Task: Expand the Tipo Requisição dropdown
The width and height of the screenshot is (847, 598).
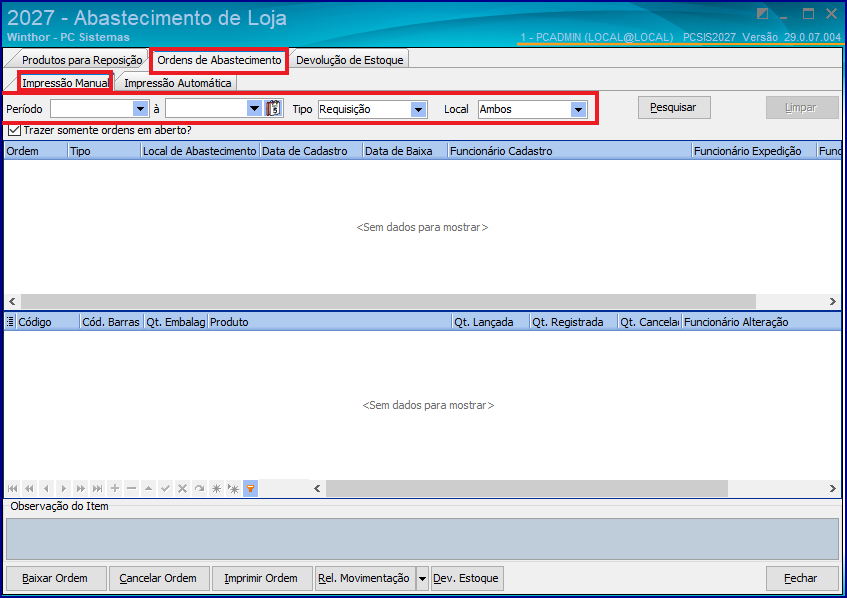Action: point(418,110)
